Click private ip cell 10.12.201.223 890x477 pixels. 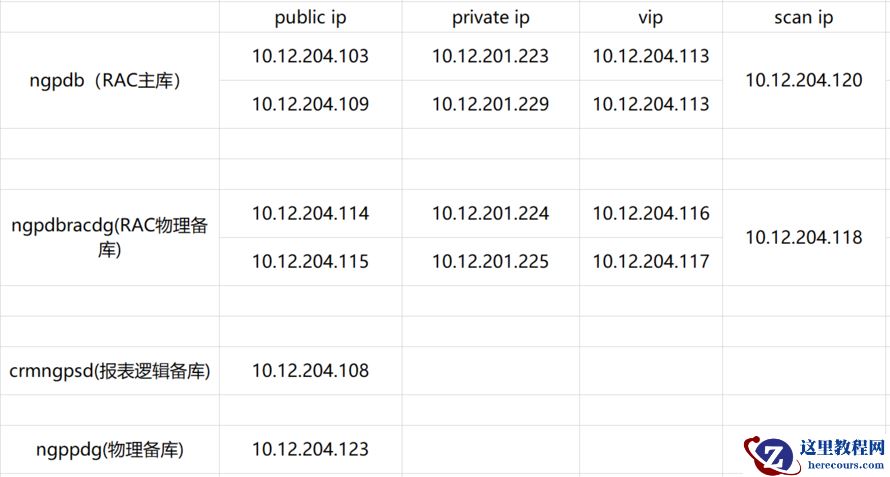tap(490, 56)
